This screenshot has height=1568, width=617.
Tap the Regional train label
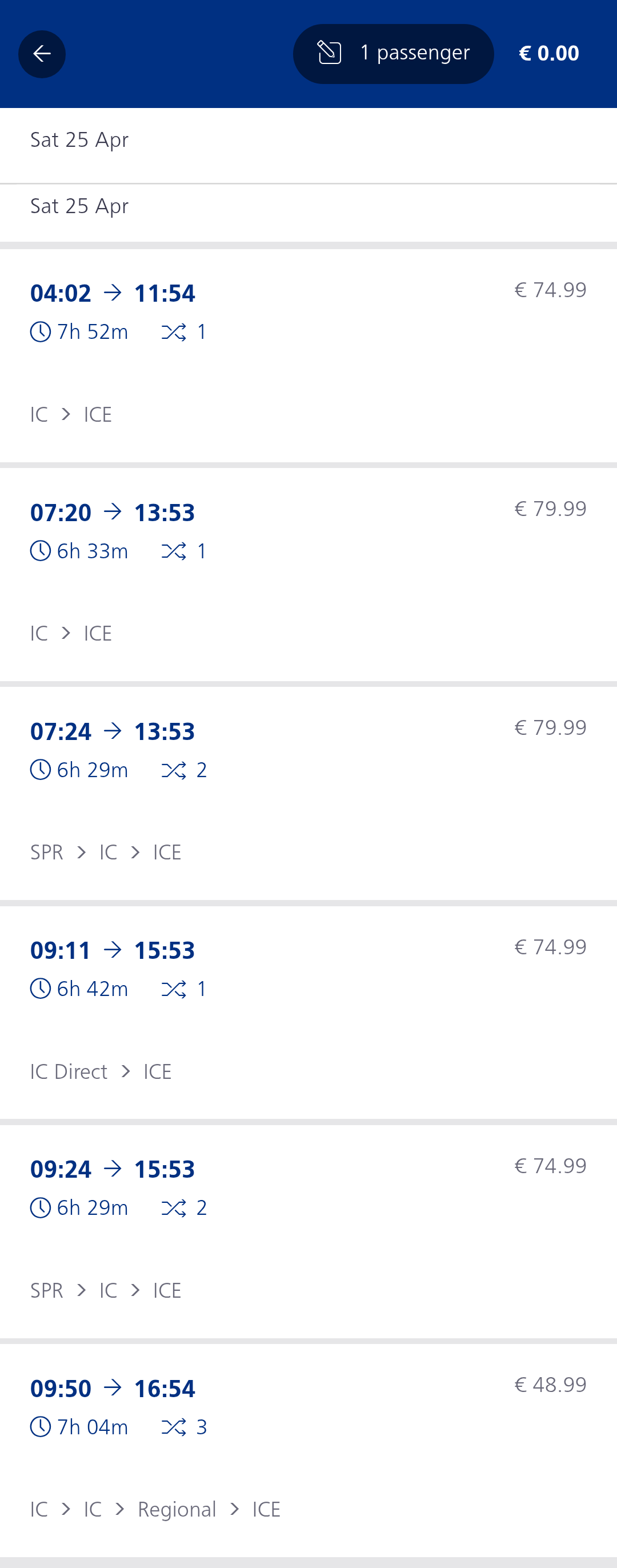coord(177,1509)
